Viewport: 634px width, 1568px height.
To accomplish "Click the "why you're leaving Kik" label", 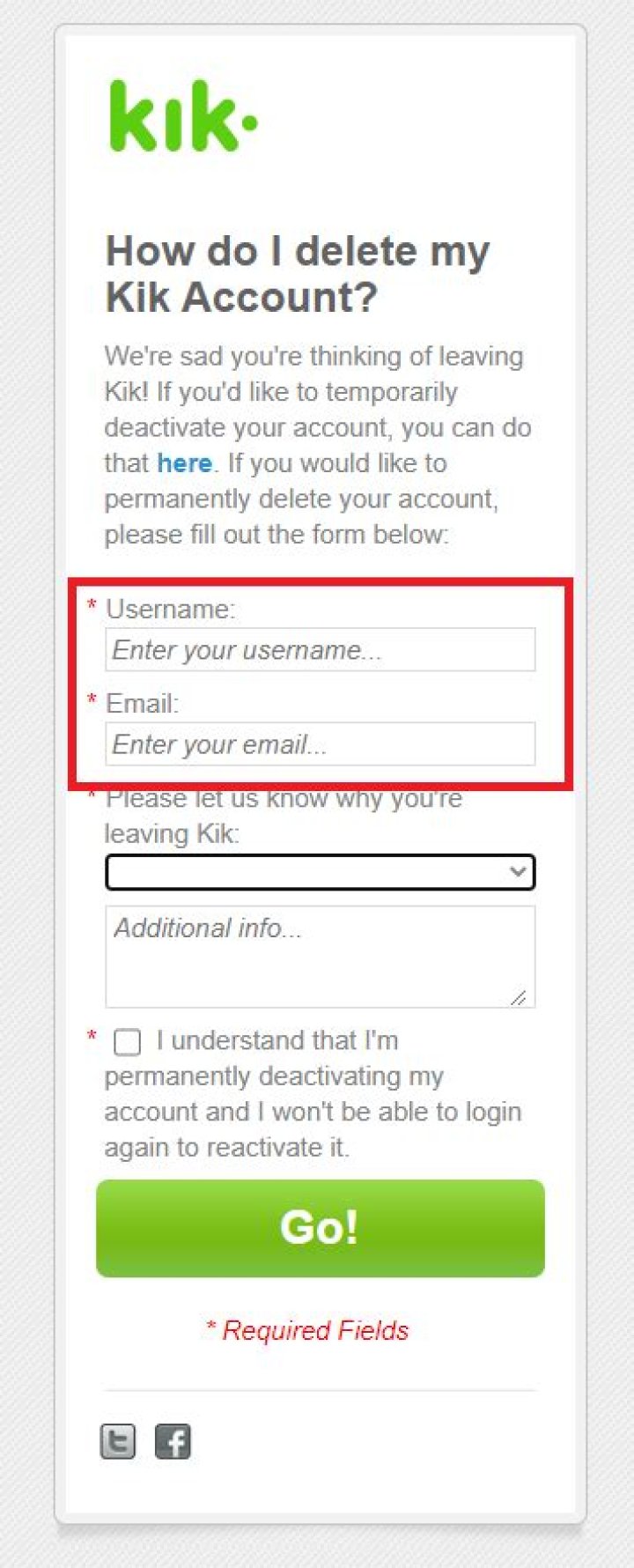I will tap(282, 816).
